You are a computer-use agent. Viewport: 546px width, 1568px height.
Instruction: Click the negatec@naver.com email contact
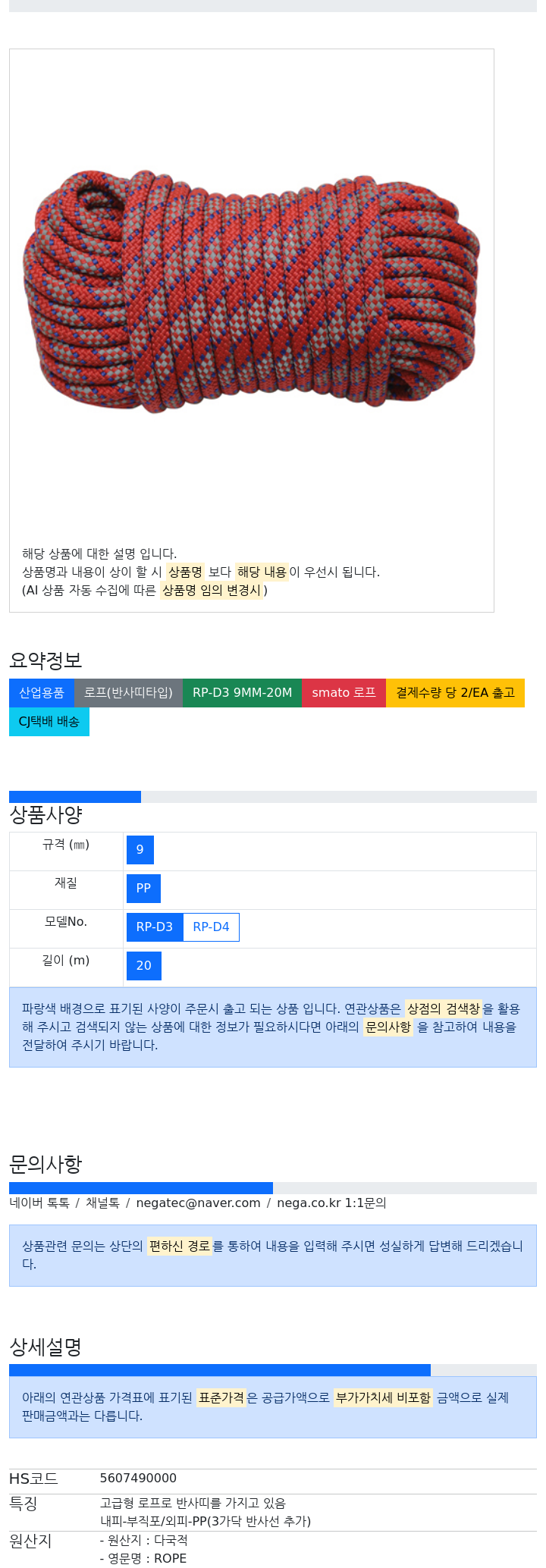pyautogui.click(x=198, y=1203)
